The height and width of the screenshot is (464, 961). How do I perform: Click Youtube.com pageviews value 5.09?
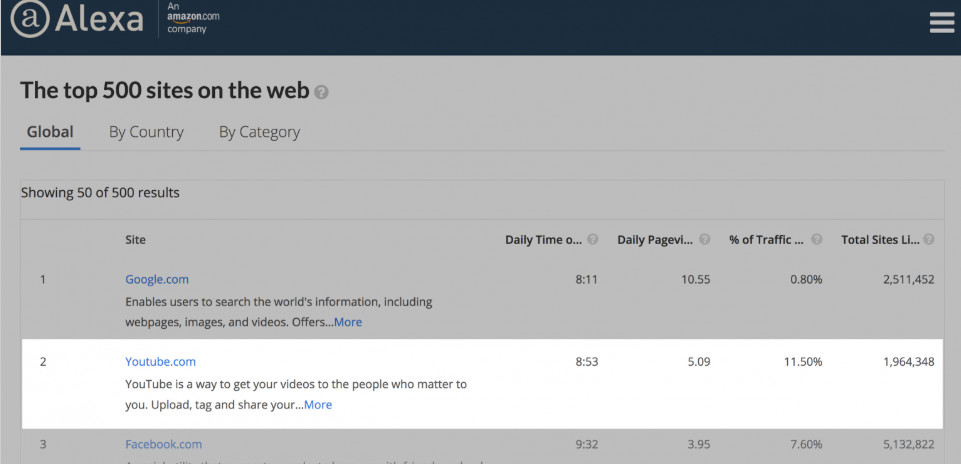pyautogui.click(x=698, y=362)
